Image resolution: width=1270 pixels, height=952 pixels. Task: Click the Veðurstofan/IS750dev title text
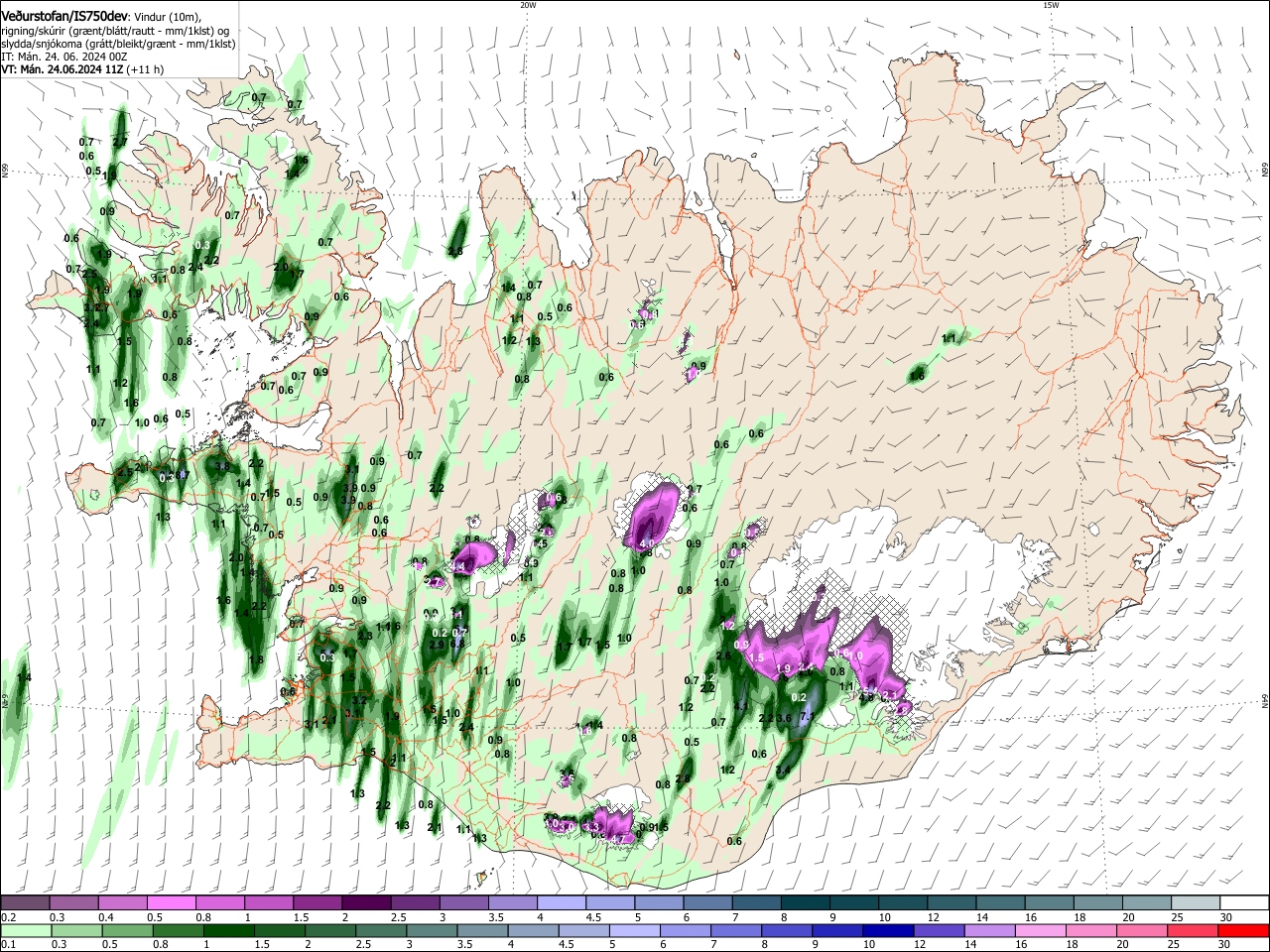[64, 16]
